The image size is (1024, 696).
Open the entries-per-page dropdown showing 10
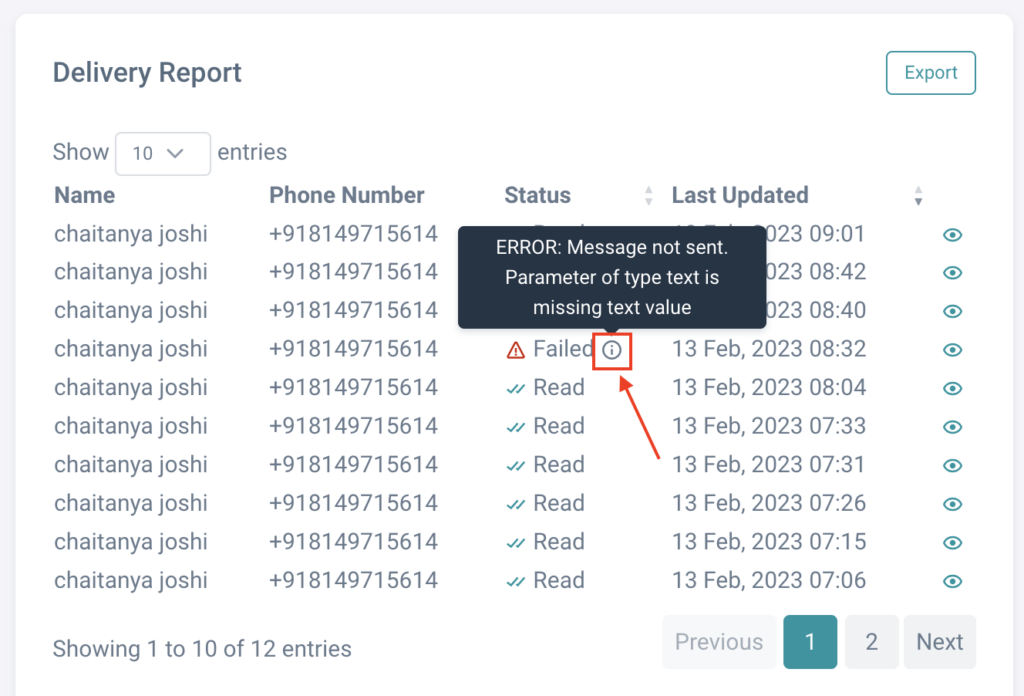[x=163, y=153]
